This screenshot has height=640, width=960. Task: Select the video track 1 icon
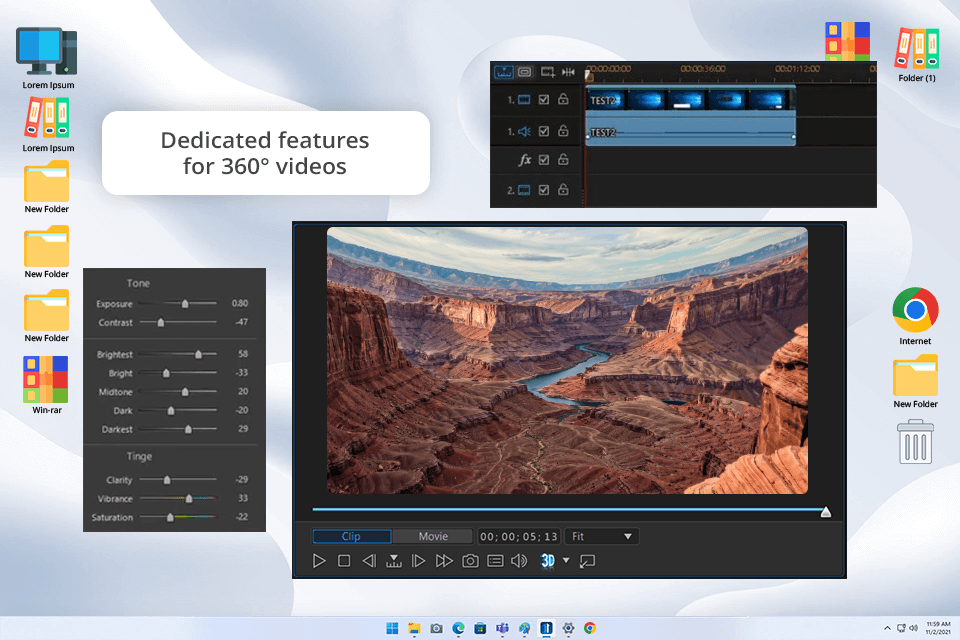tap(524, 99)
